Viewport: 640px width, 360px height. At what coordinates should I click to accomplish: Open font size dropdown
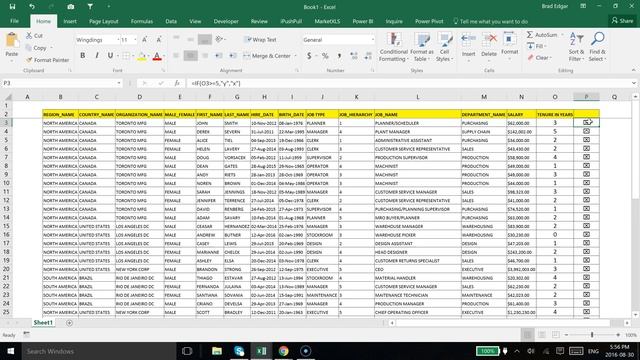(x=135, y=40)
